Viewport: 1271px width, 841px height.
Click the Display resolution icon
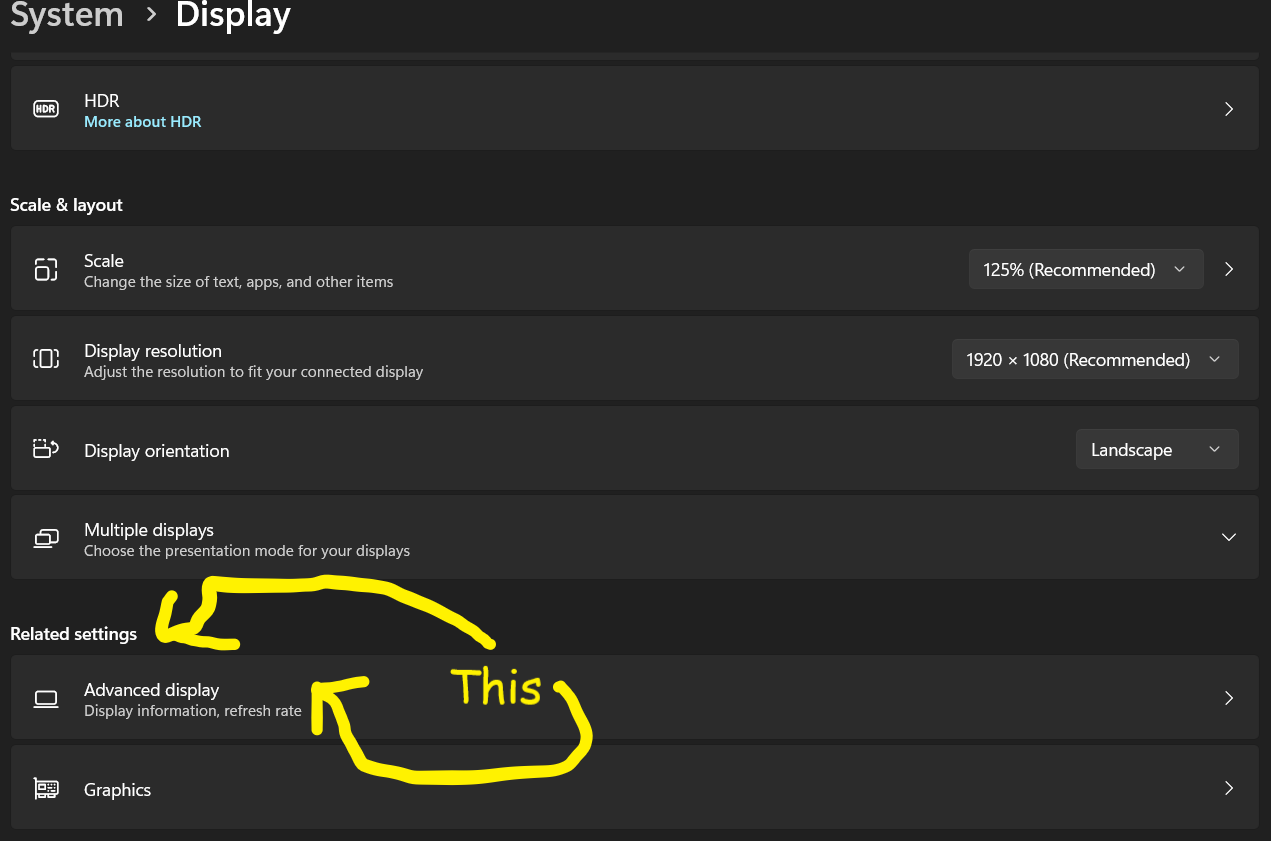tap(46, 359)
